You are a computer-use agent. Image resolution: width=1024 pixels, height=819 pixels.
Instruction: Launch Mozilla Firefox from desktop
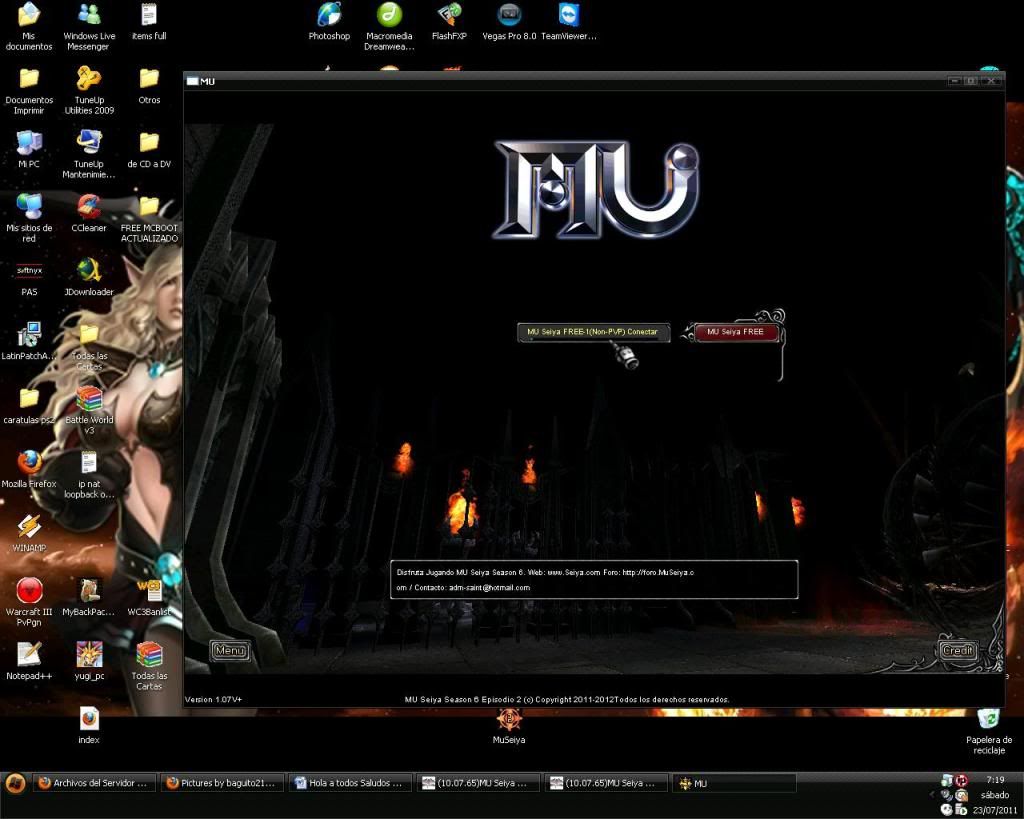(x=29, y=470)
